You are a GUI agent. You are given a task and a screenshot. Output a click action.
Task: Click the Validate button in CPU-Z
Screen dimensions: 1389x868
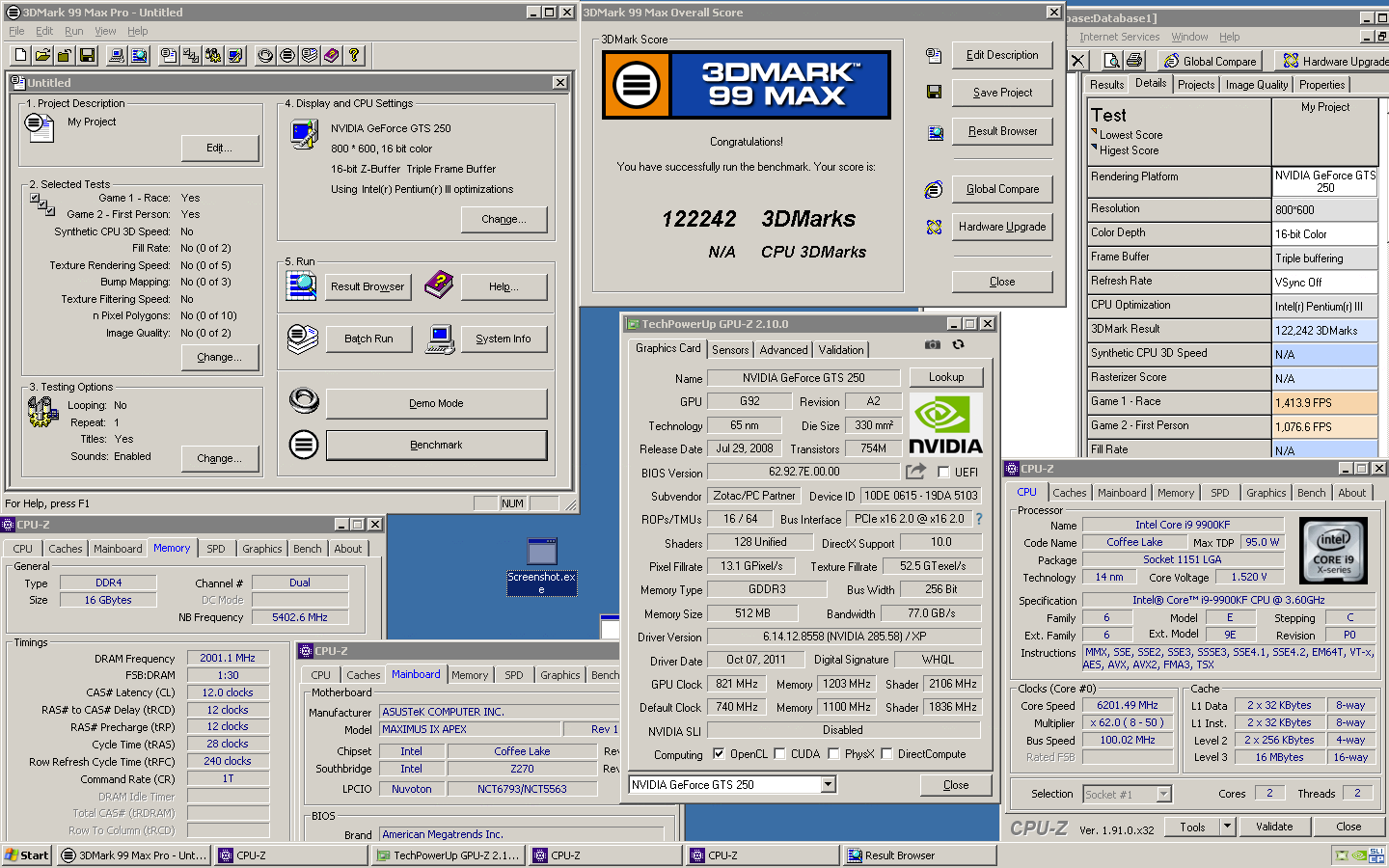click(1274, 827)
